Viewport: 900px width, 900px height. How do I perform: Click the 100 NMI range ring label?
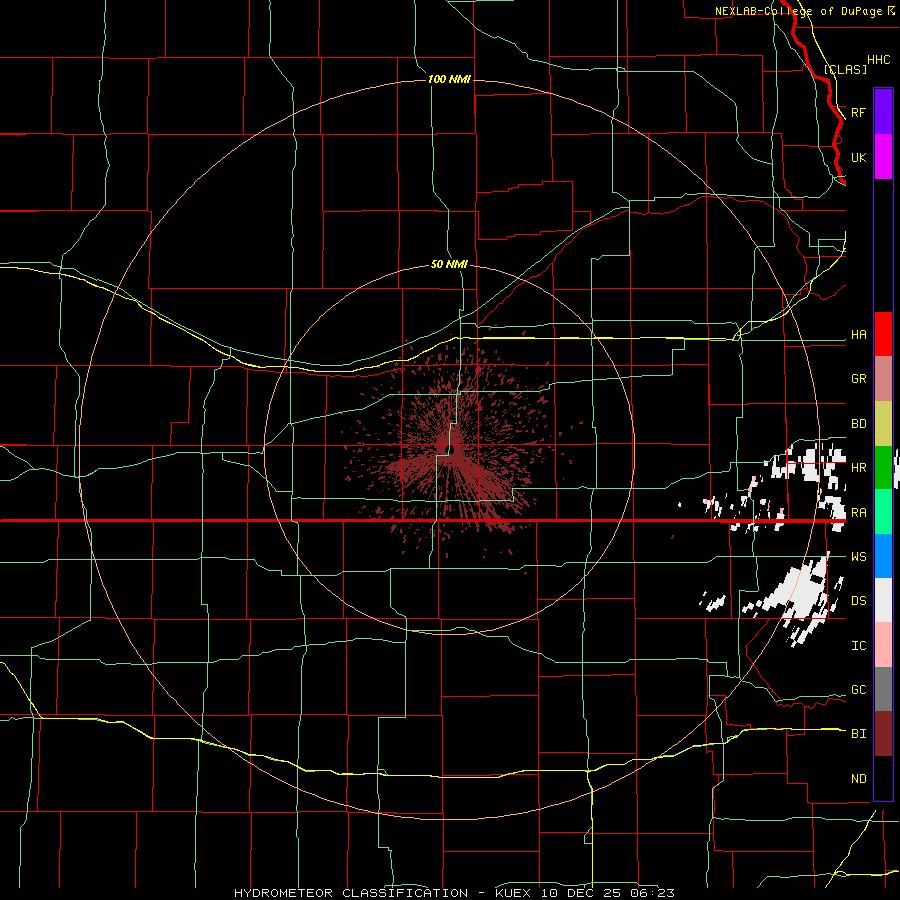[x=449, y=79]
